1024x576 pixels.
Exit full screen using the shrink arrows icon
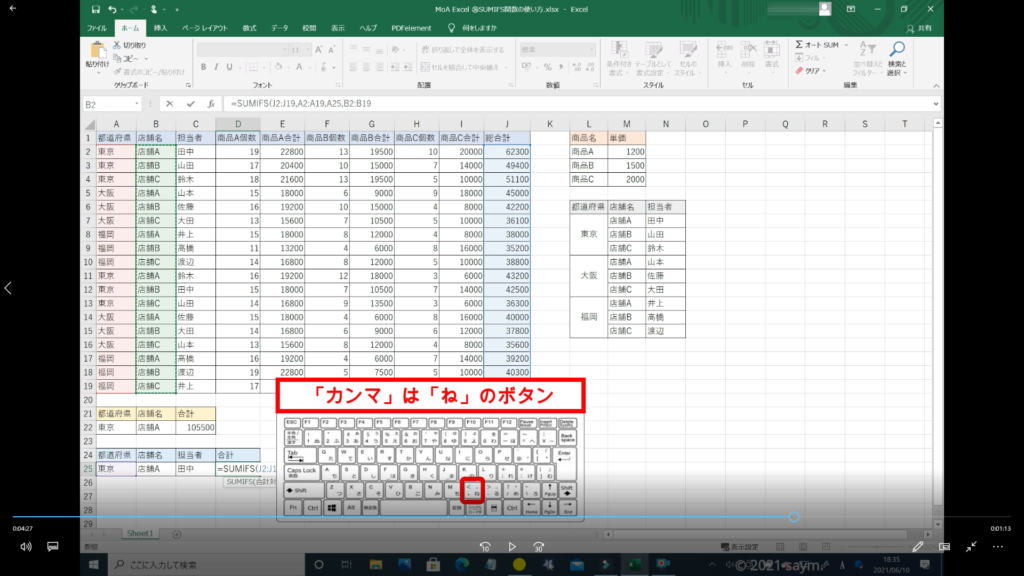[970, 547]
